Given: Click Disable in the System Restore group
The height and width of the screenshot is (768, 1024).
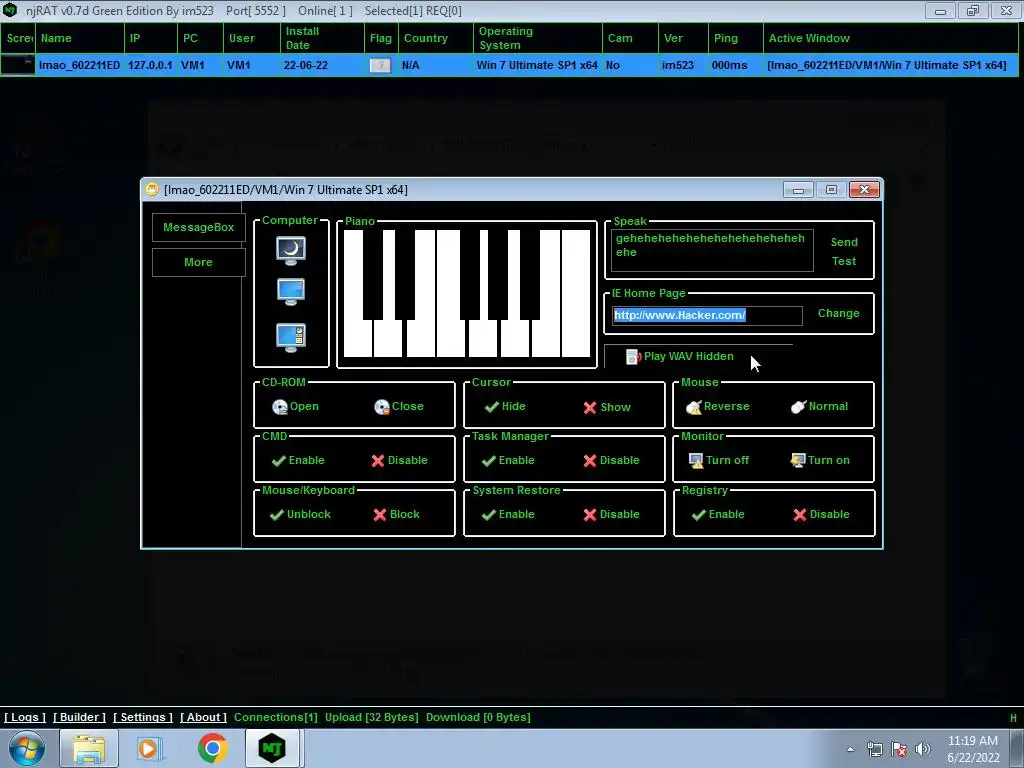Looking at the screenshot, I should tap(611, 515).
